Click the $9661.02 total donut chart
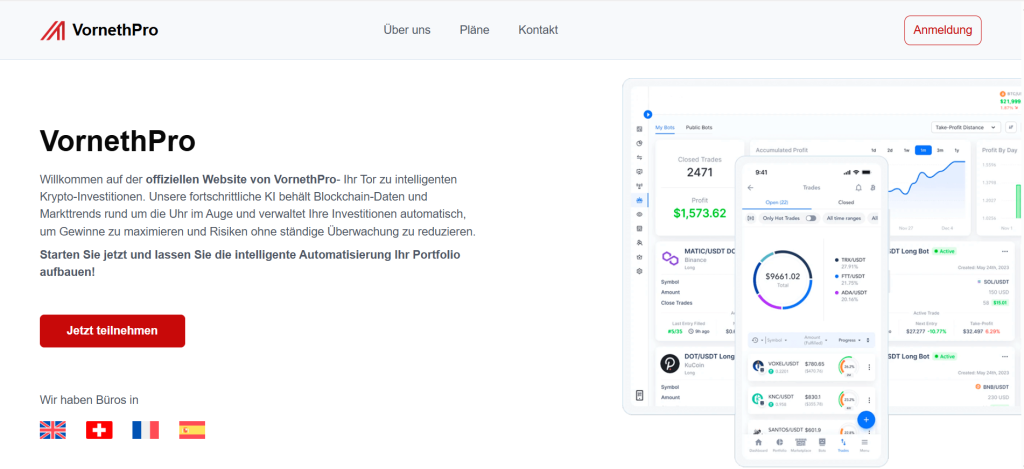This screenshot has width=1024, height=469. click(x=782, y=280)
